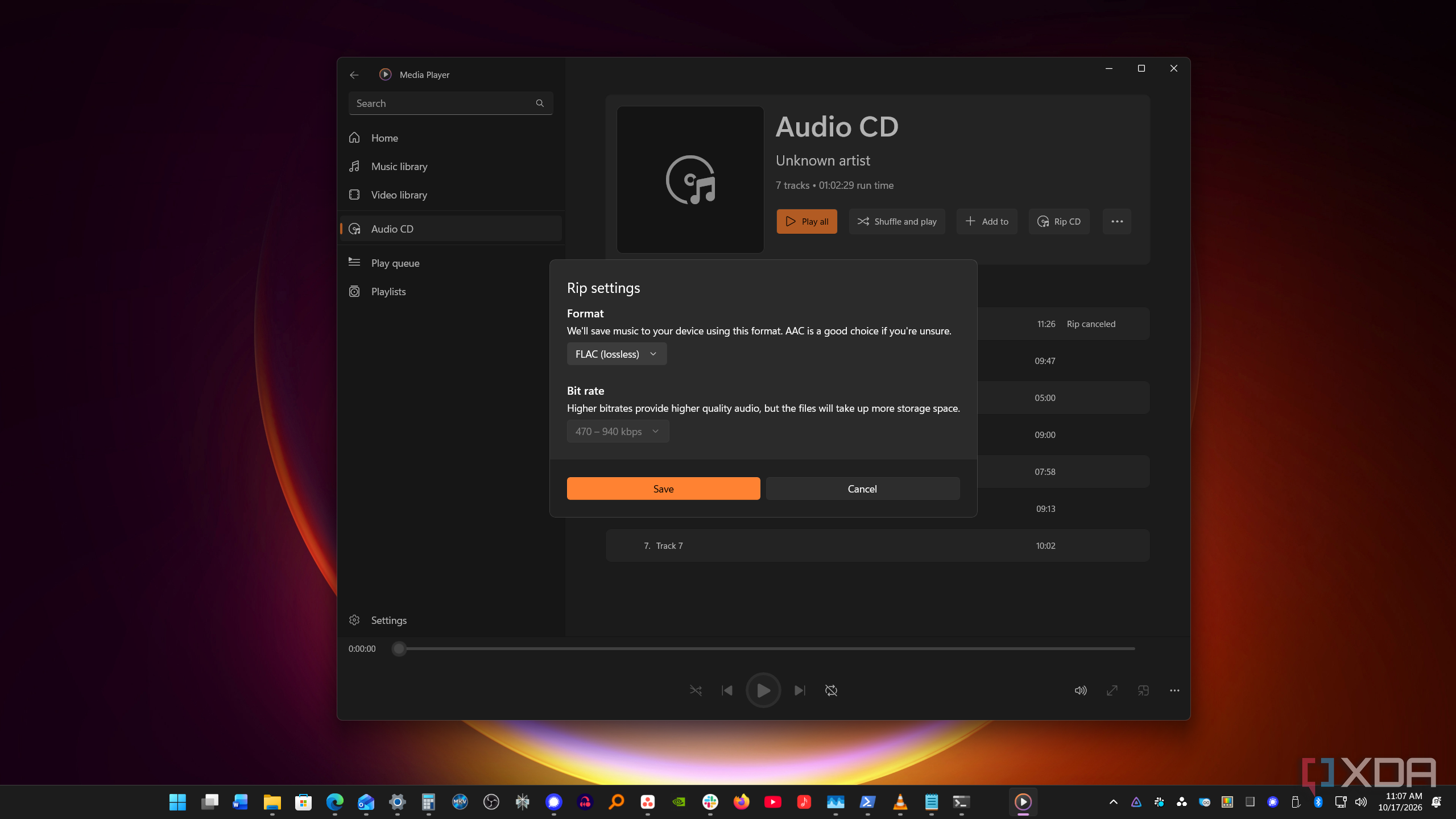Click the Play all button
The width and height of the screenshot is (1456, 819).
[x=806, y=221]
